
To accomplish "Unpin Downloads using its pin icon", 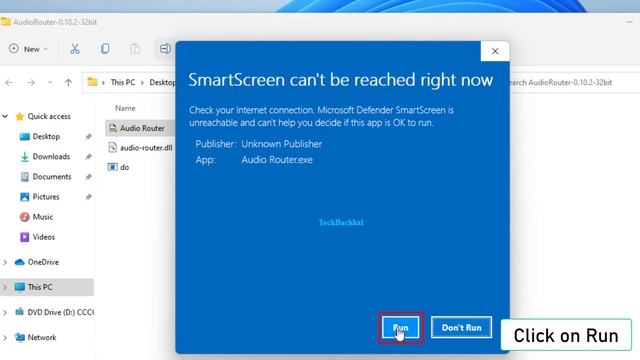I will click(88, 157).
